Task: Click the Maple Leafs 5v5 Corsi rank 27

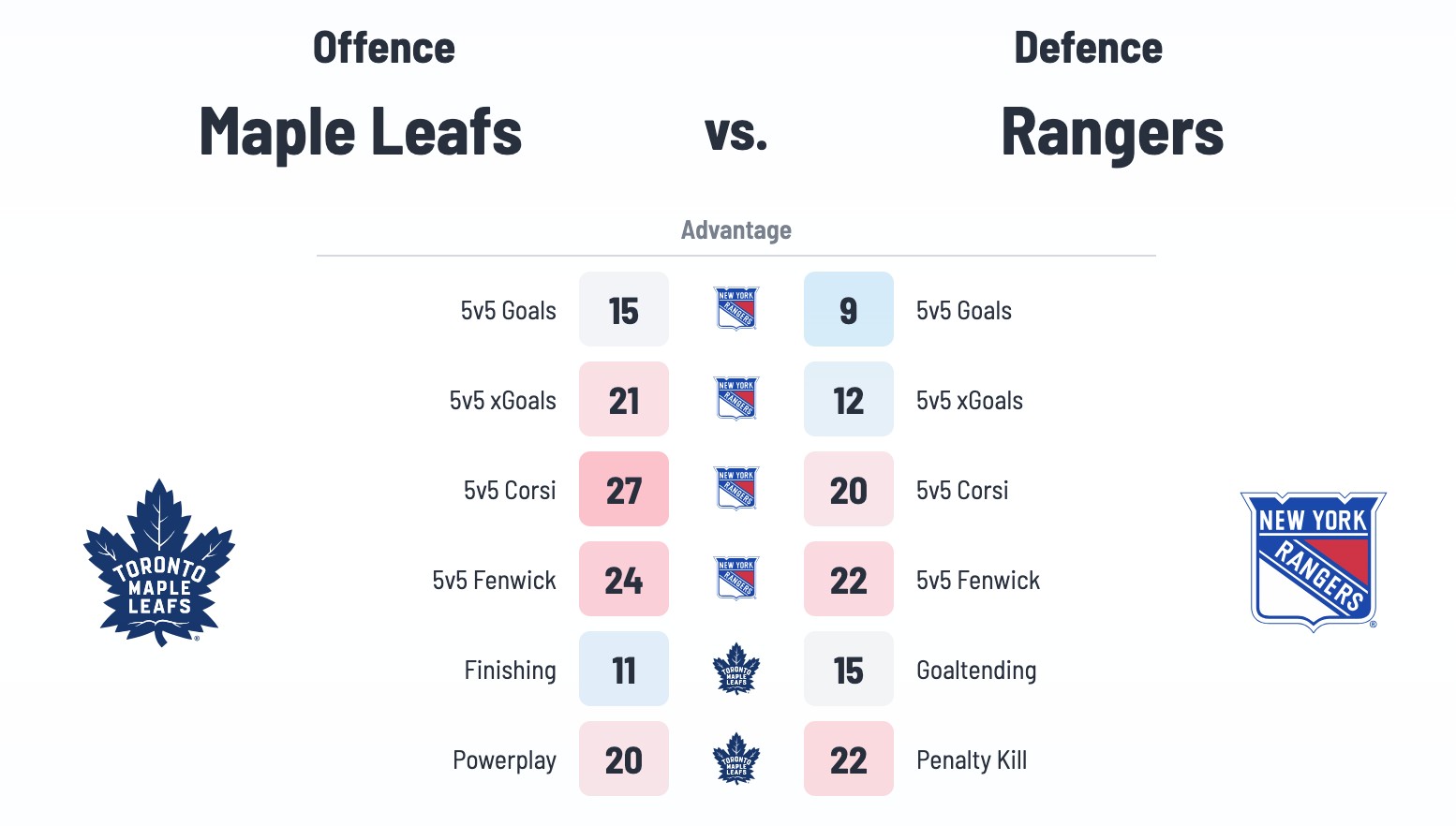Action: click(x=624, y=490)
